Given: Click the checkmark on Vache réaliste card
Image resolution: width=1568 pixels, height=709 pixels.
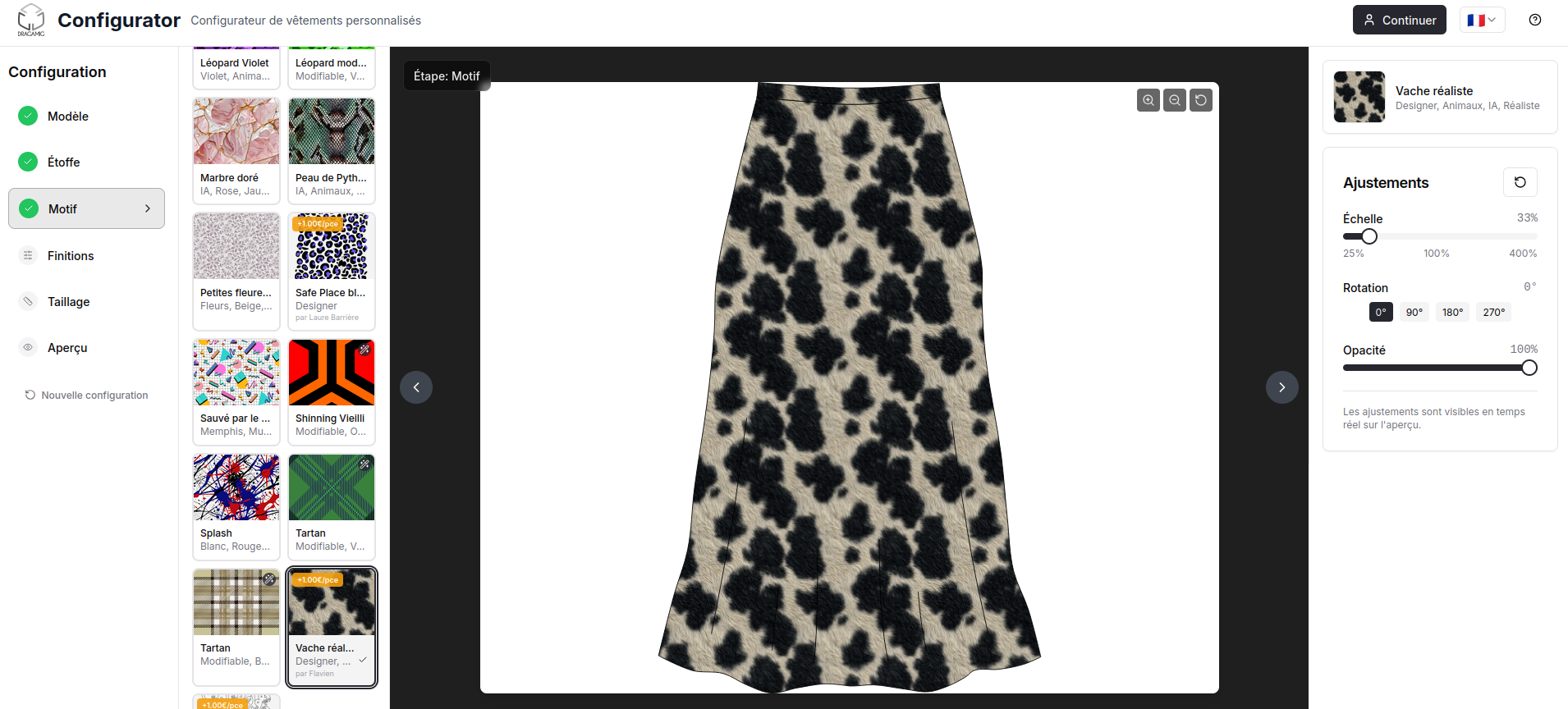Looking at the screenshot, I should 363,660.
